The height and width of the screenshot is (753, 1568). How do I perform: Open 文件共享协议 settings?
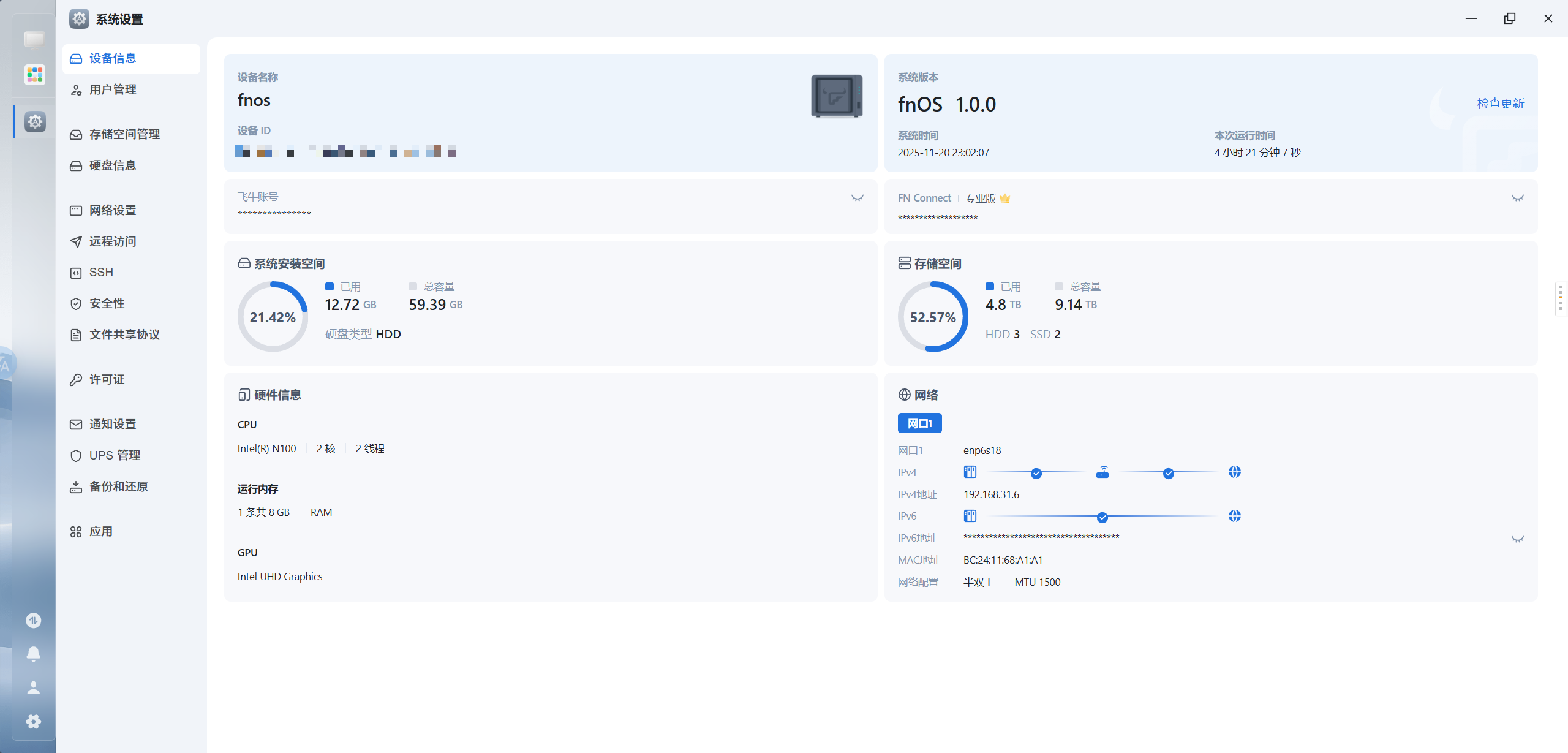pyautogui.click(x=124, y=335)
